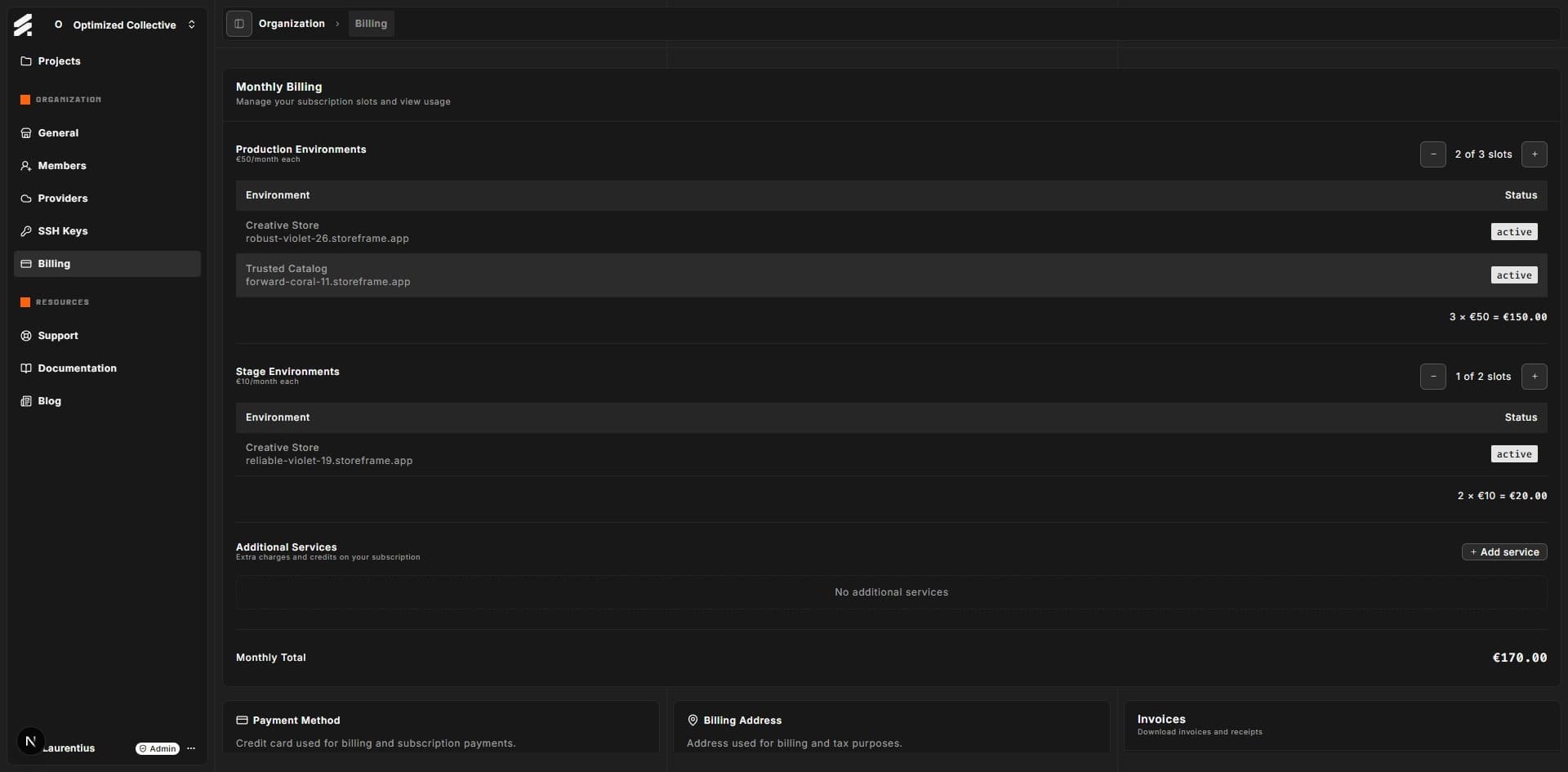The image size is (1568, 772).
Task: Select forward-coral-11.storeframe.app environment row
Action: (x=891, y=275)
